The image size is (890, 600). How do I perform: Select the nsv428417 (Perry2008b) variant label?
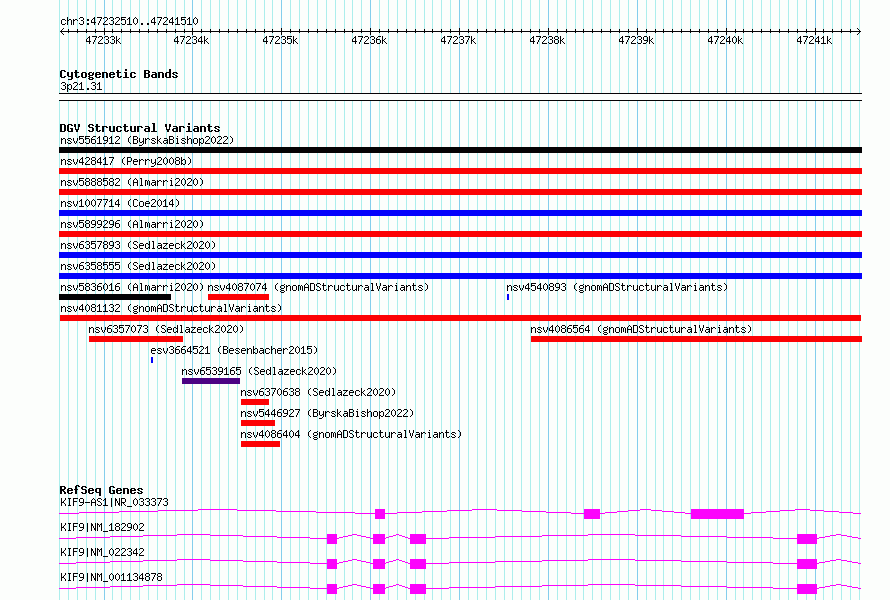(x=126, y=161)
